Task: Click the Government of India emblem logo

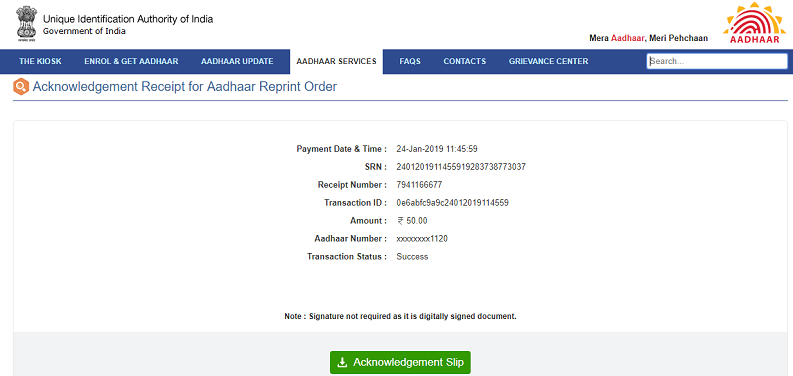Action: pyautogui.click(x=26, y=24)
